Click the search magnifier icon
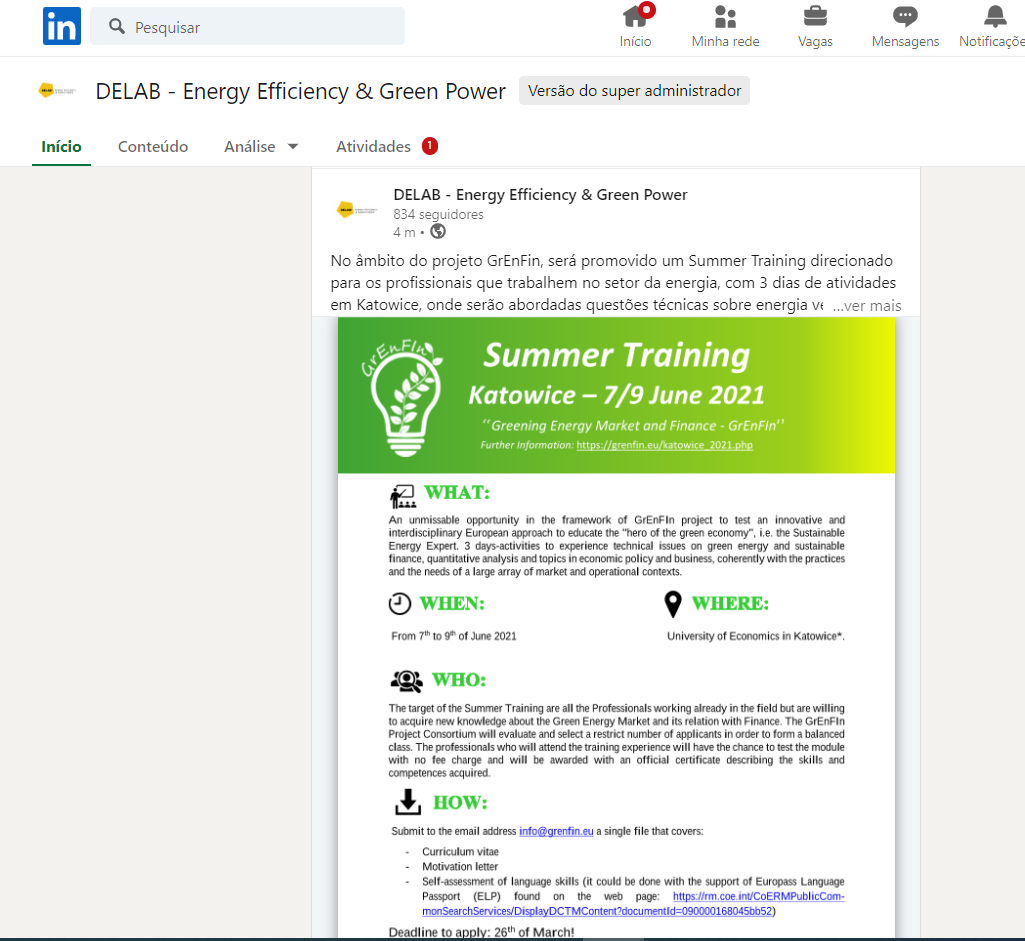The image size is (1025, 941). tap(117, 26)
